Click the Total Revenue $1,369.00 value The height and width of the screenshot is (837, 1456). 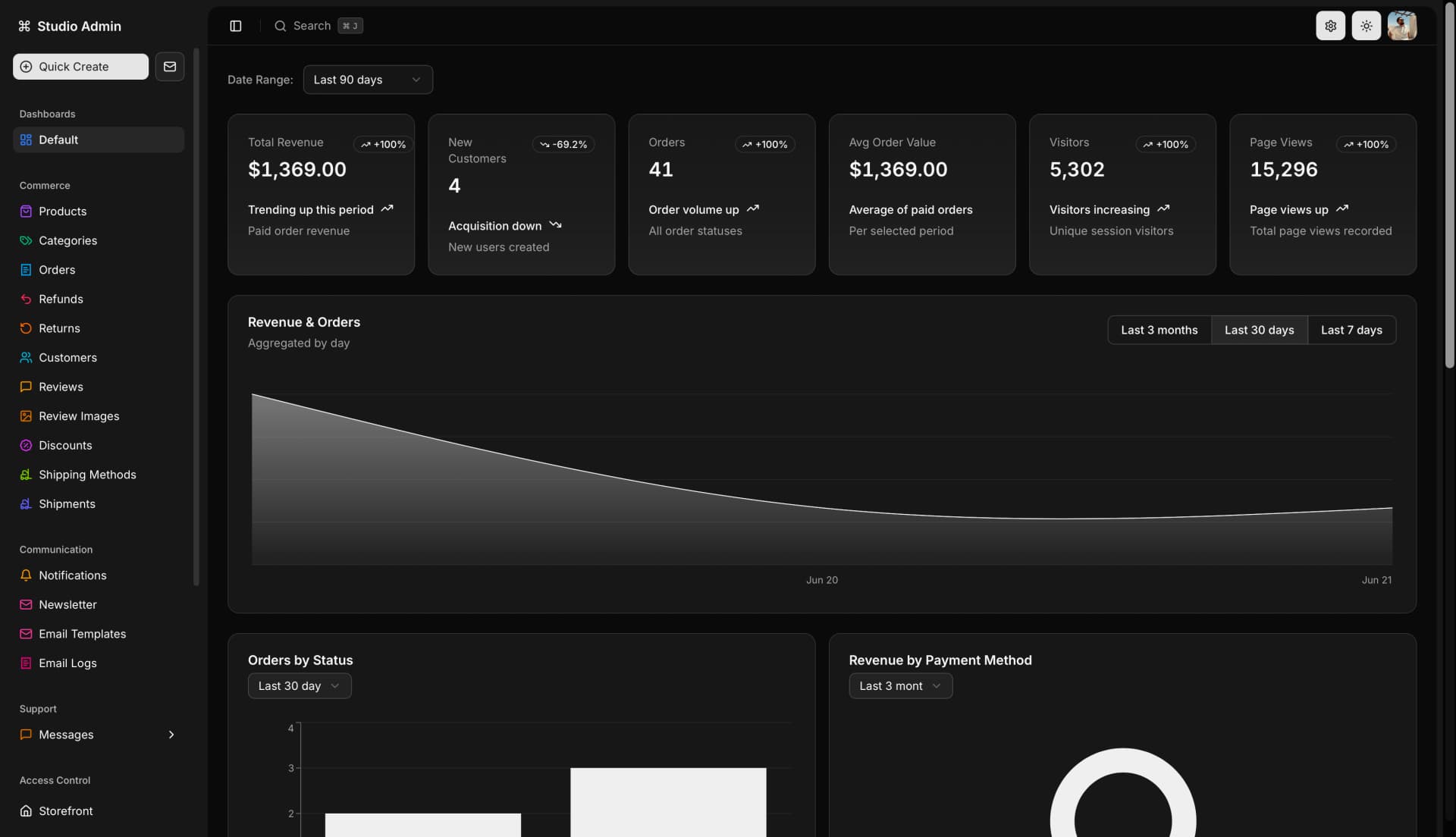tap(297, 169)
